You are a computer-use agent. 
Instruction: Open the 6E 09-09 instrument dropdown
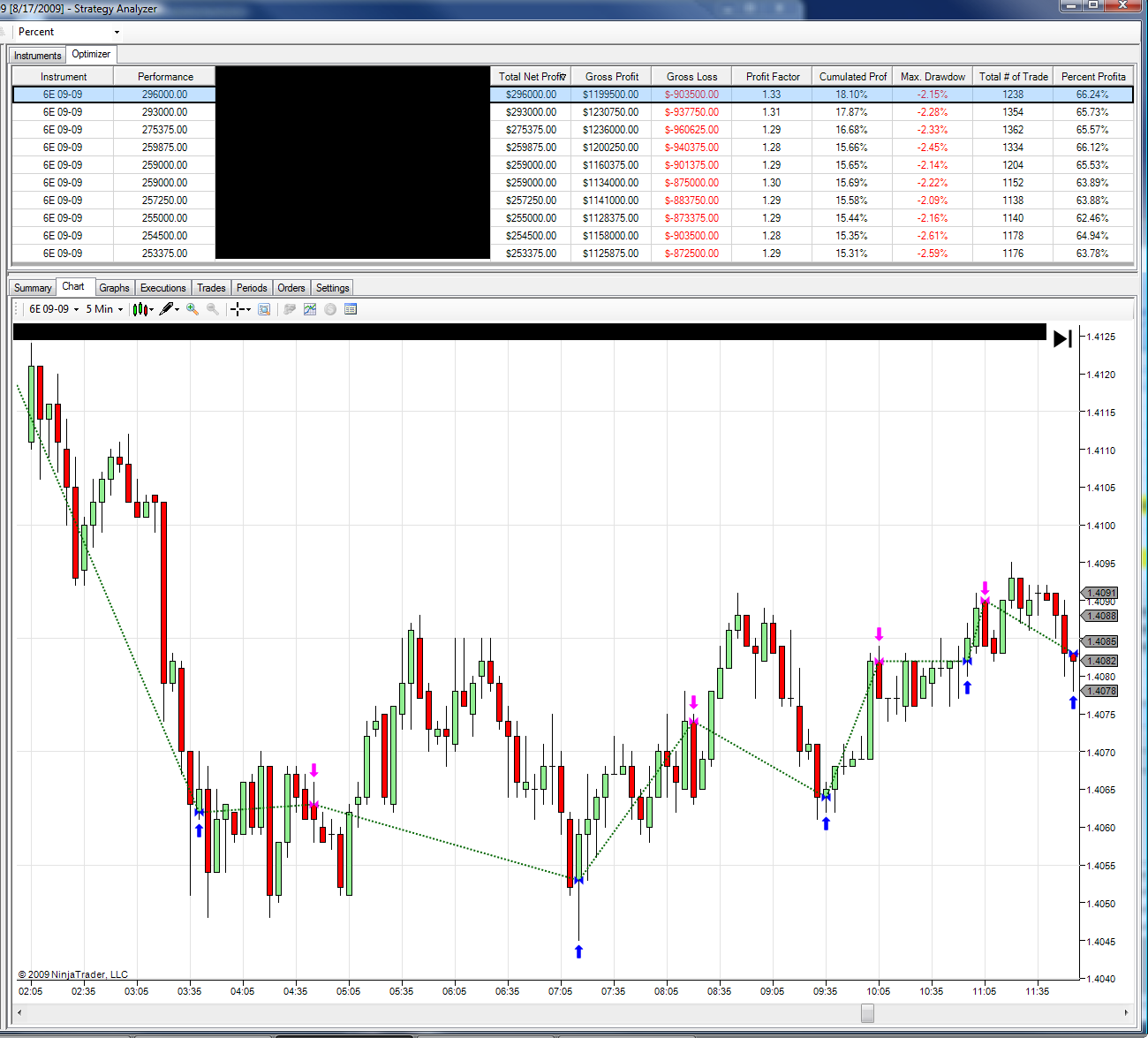(54, 309)
